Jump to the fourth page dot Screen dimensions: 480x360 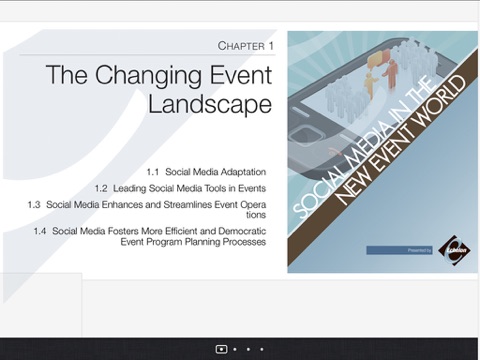(x=262, y=349)
